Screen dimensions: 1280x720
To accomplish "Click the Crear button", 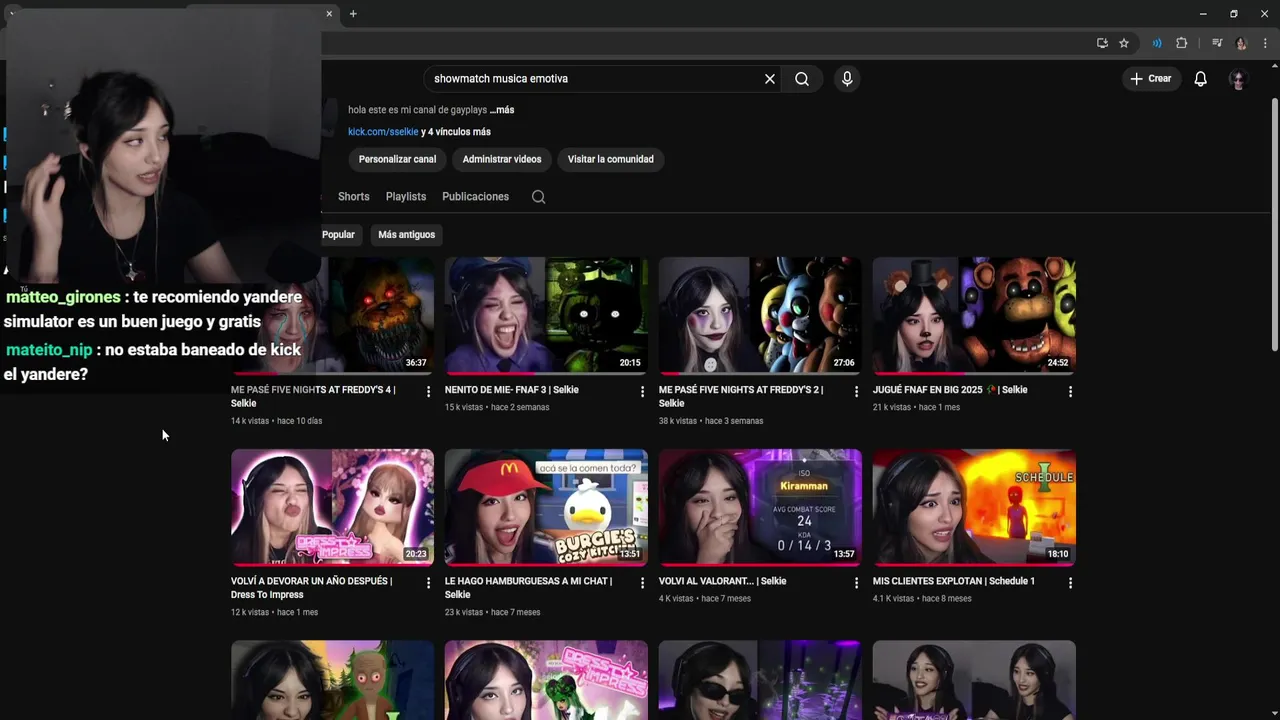I will 1150,79.
